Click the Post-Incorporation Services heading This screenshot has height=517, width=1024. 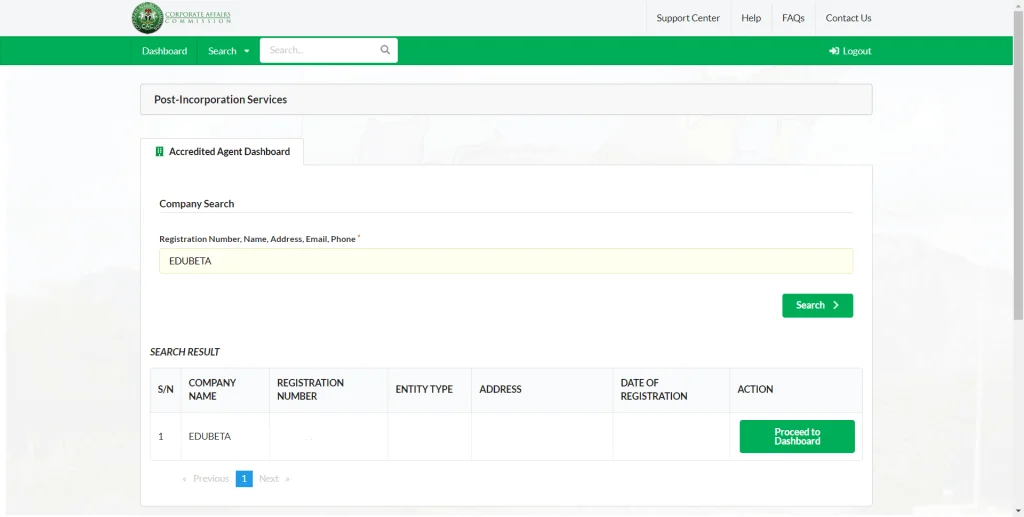pyautogui.click(x=221, y=100)
